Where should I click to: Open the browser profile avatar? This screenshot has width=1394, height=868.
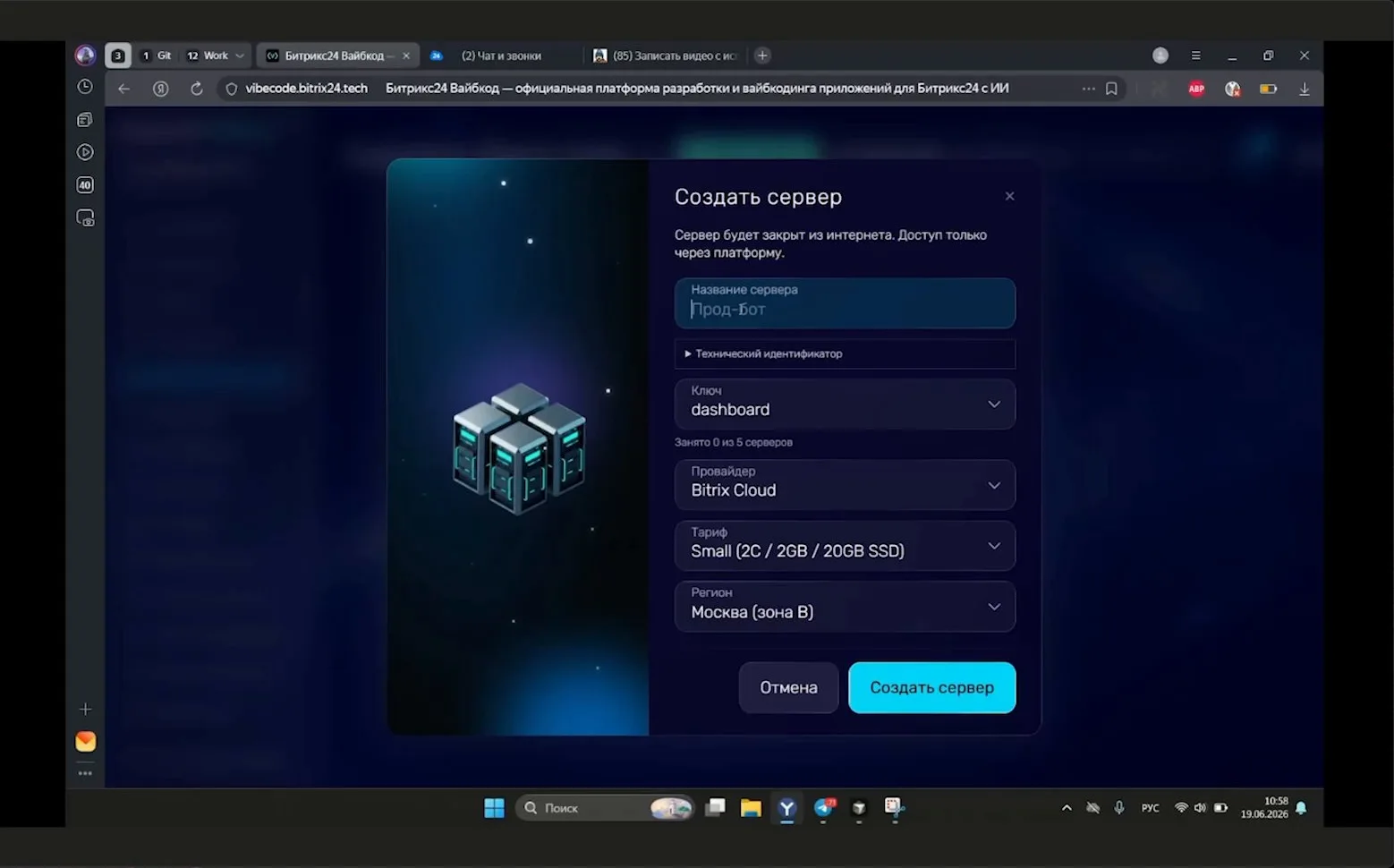pyautogui.click(x=1160, y=55)
